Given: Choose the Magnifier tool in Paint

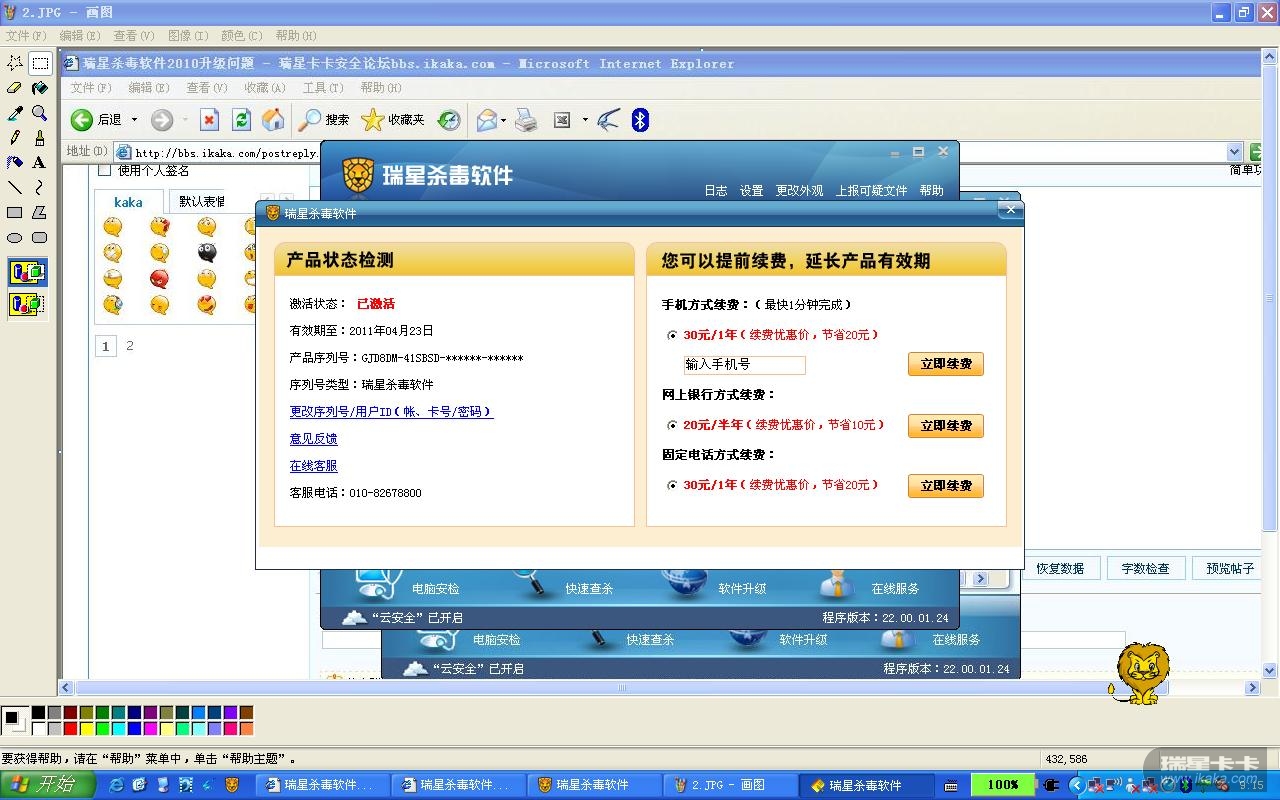Looking at the screenshot, I should click(x=40, y=113).
